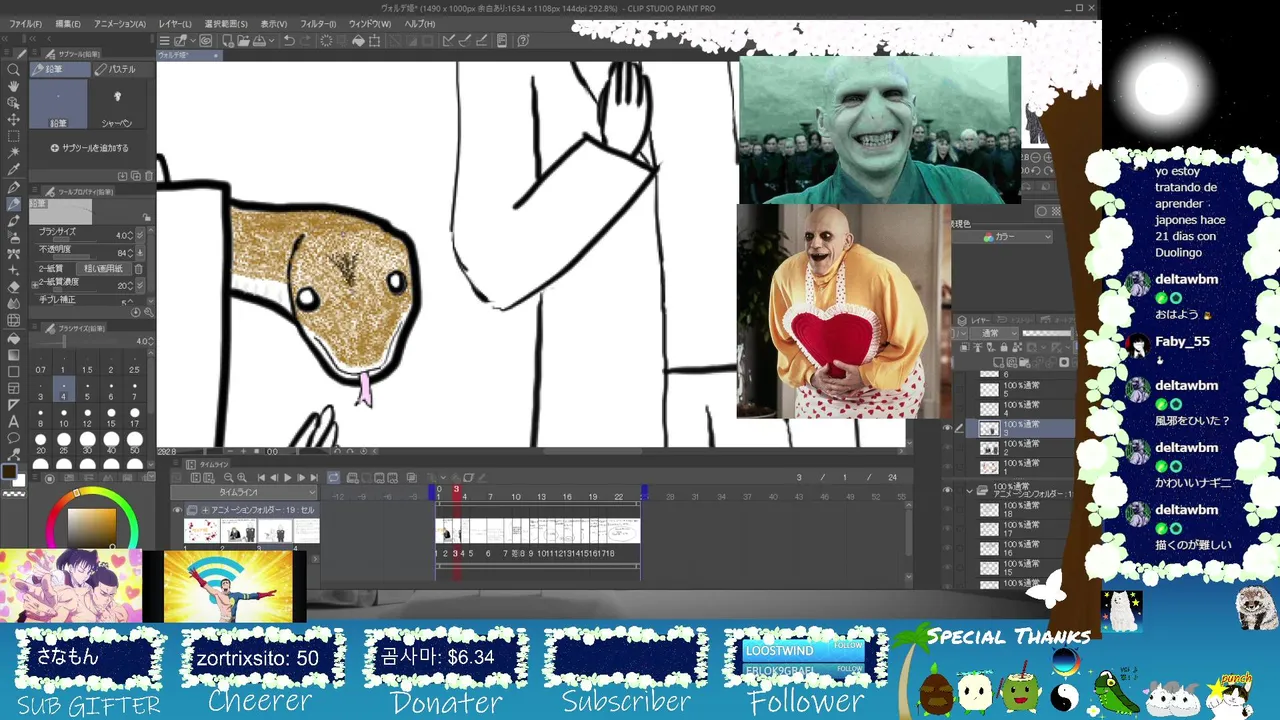The height and width of the screenshot is (720, 1280).
Task: Open the レイヤー(L) menu
Action: [x=175, y=23]
